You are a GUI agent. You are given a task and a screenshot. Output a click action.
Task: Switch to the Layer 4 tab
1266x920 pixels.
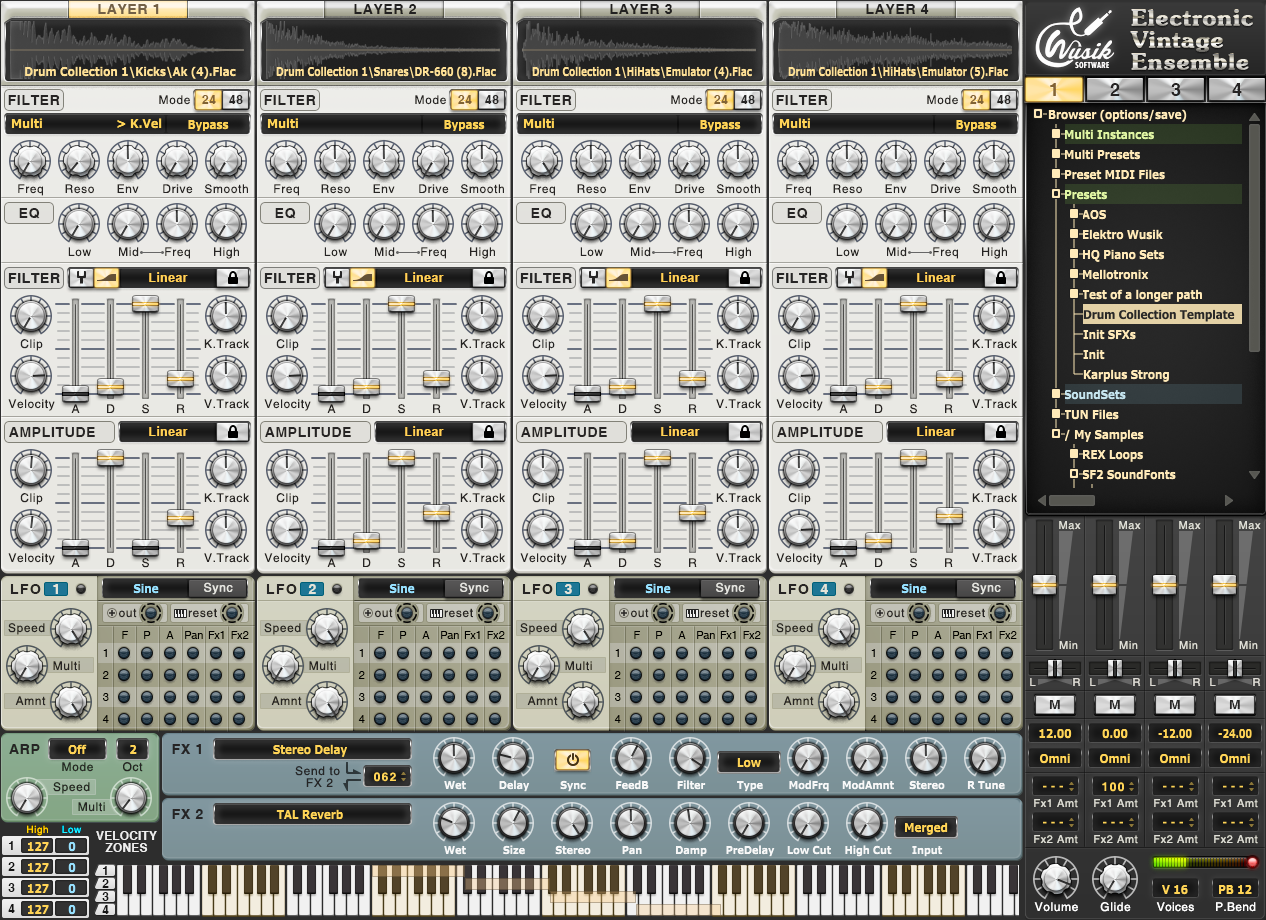896,9
